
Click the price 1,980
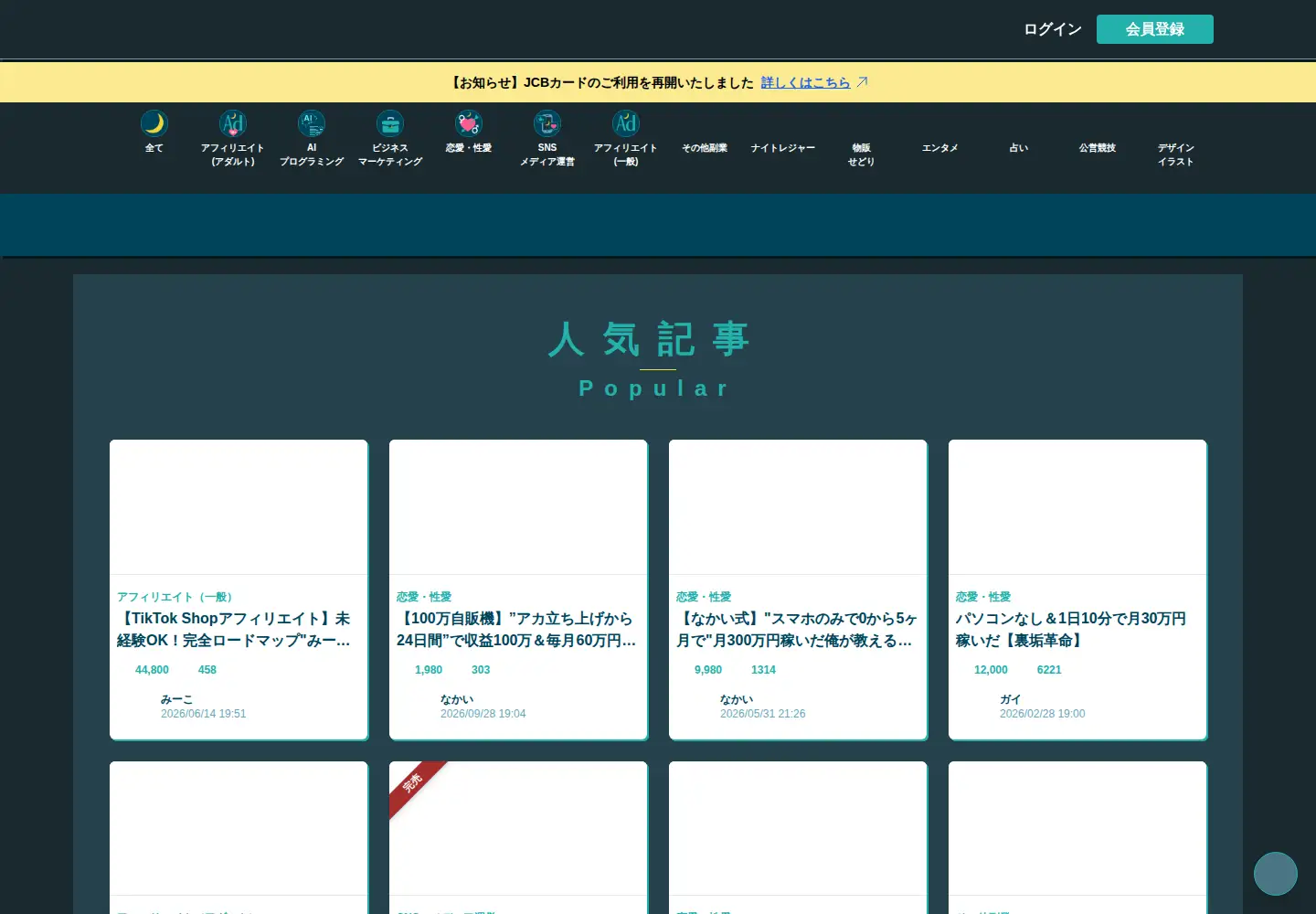point(429,670)
